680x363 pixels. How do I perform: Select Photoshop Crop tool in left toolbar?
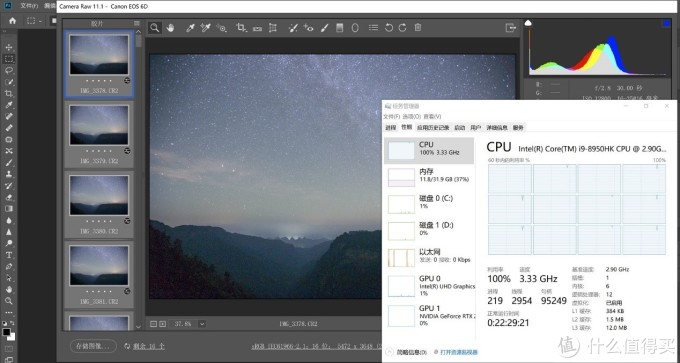pos(9,93)
